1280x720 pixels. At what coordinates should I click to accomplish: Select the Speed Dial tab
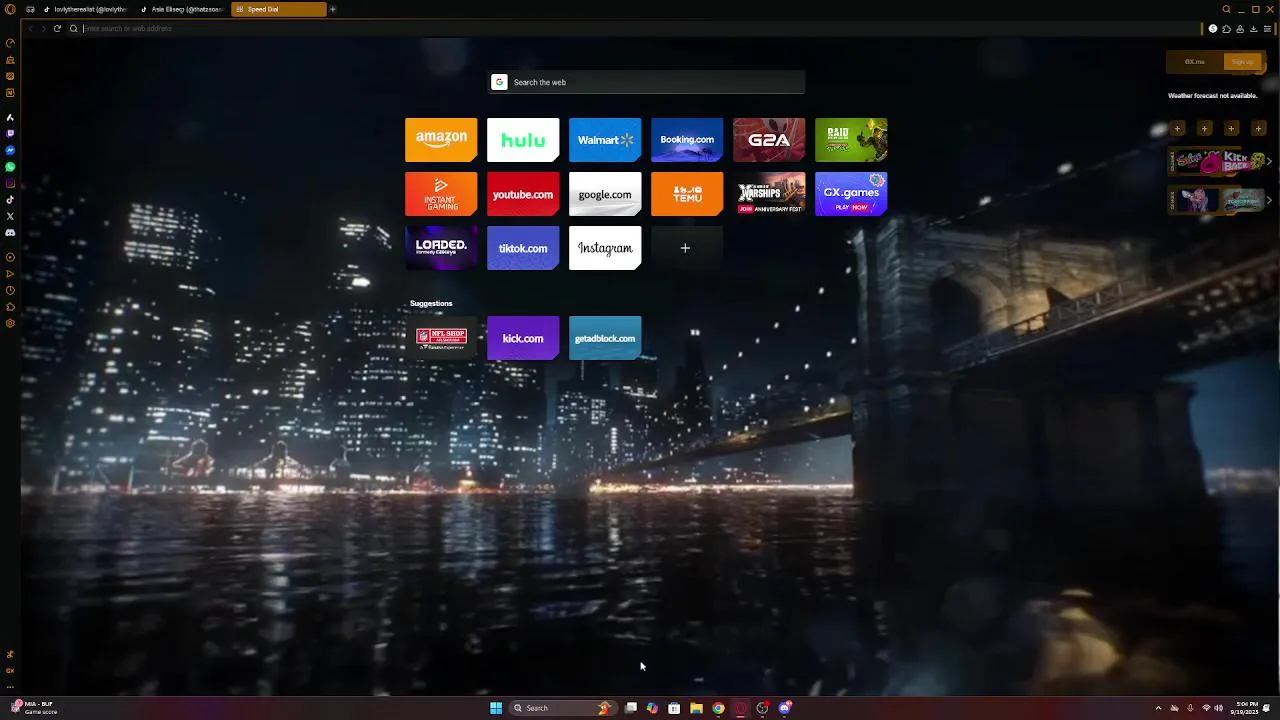[278, 9]
